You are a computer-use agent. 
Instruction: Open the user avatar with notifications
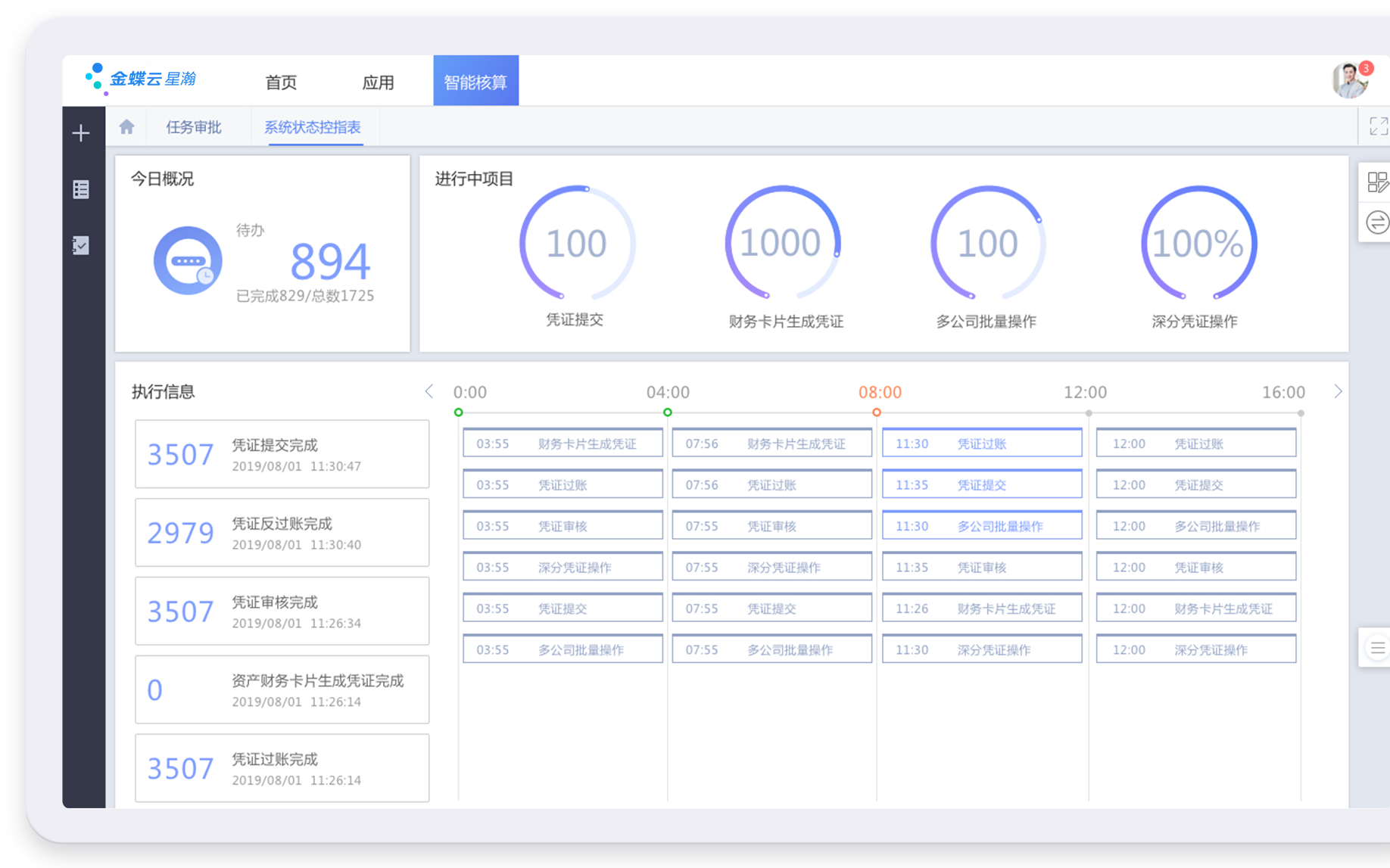[x=1351, y=81]
